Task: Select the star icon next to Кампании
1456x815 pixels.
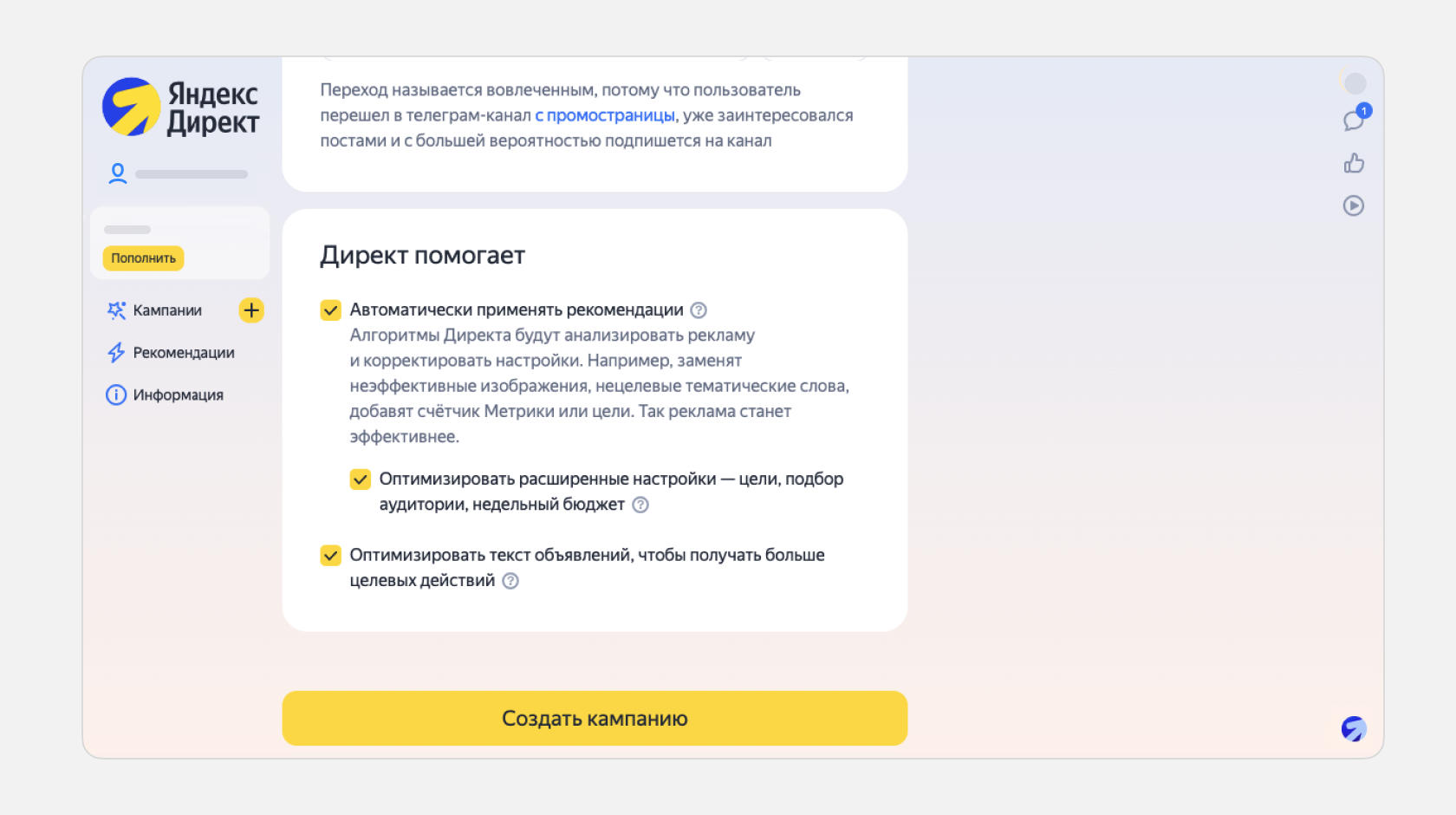Action: pyautogui.click(x=115, y=310)
